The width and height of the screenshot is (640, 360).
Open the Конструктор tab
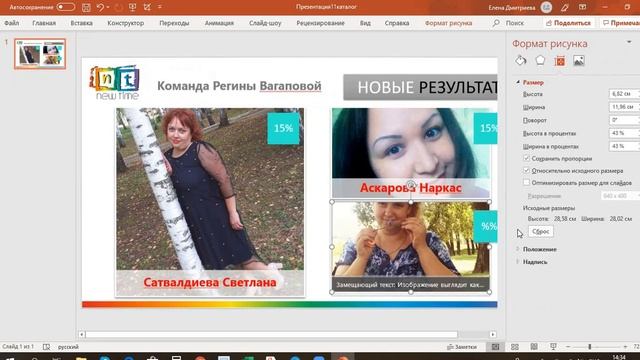125,23
